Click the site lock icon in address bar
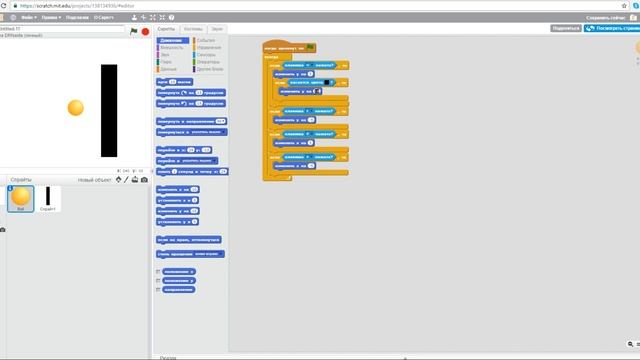The height and width of the screenshot is (360, 640). (15, 6)
